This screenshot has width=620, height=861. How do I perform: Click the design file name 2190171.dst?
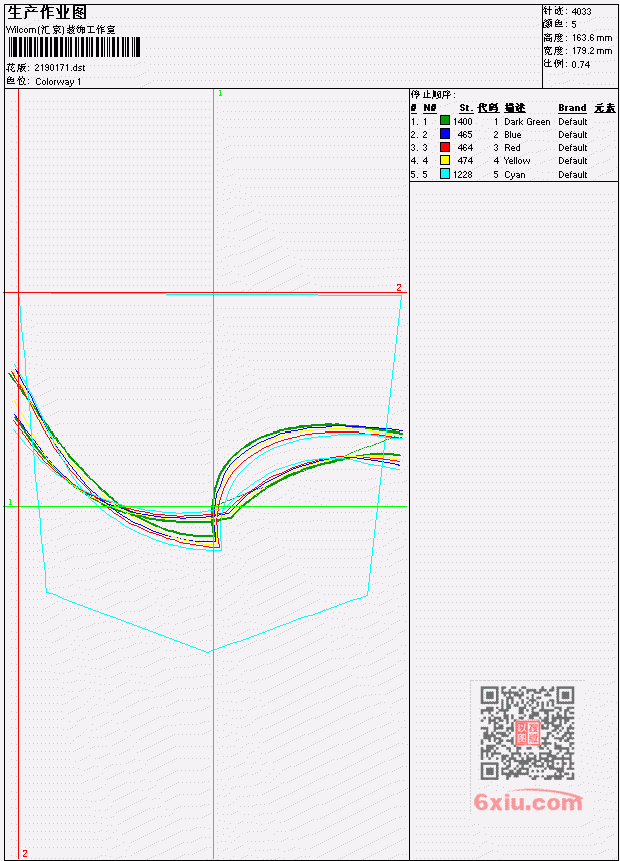click(60, 68)
